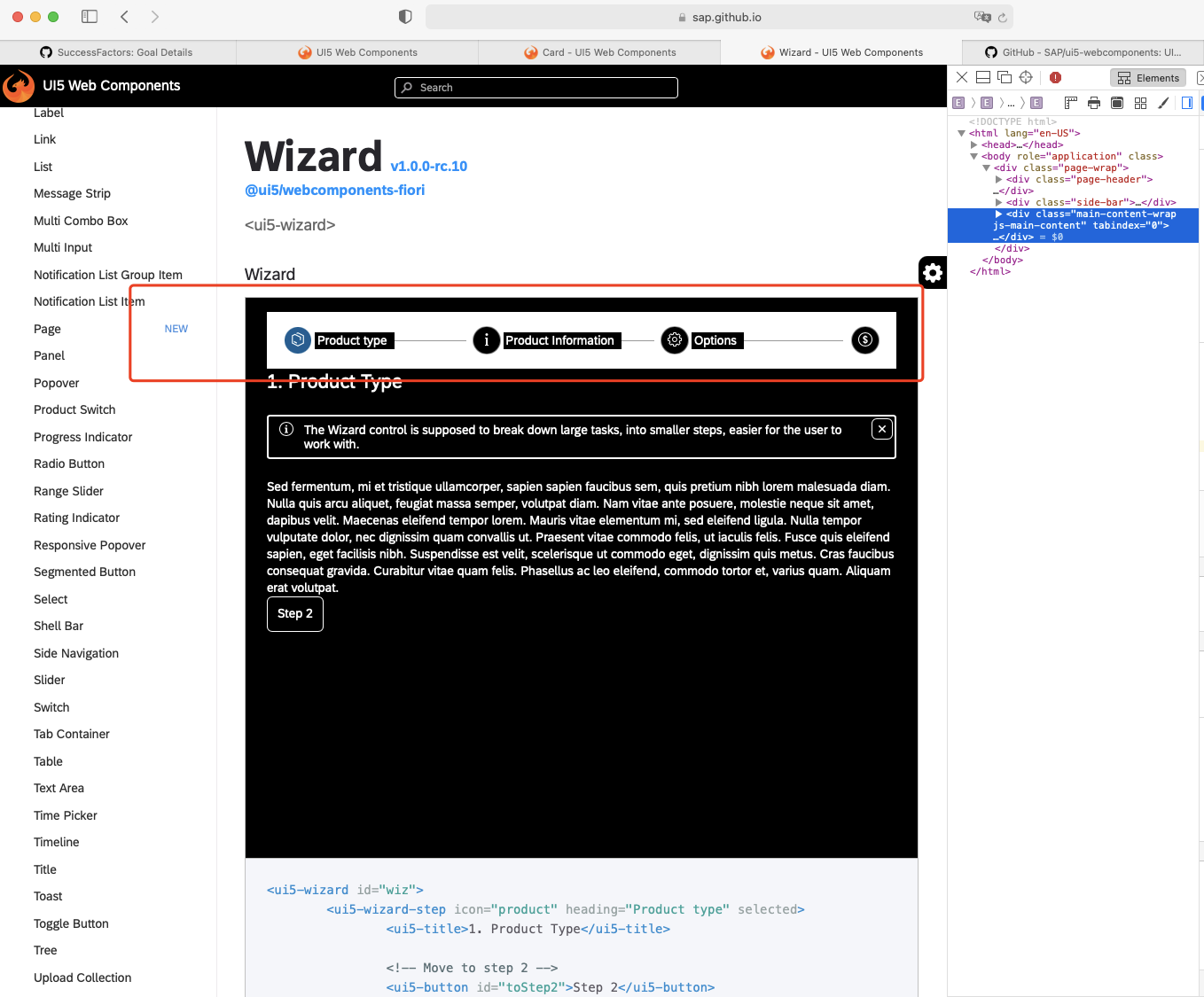Dismiss the Wizard info message strip
The height and width of the screenshot is (997, 1204).
[881, 429]
